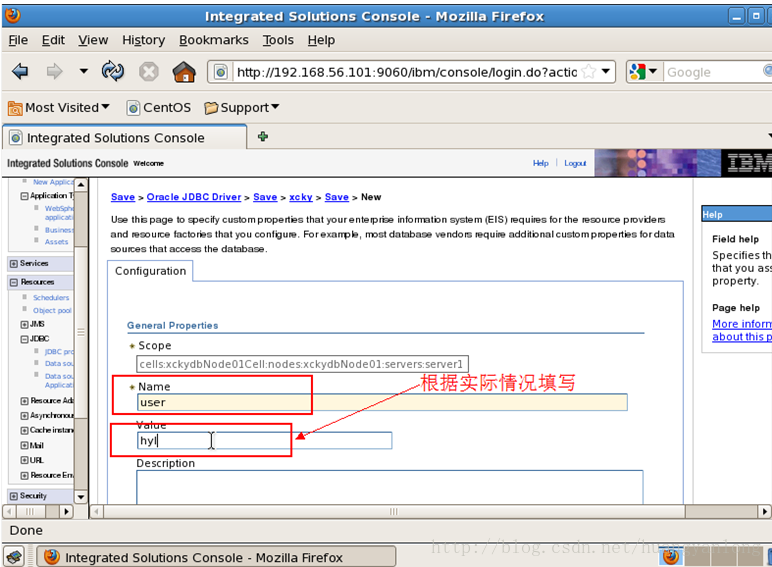This screenshot has height=567, width=772.
Task: Click the Reload page icon
Action: (x=113, y=71)
